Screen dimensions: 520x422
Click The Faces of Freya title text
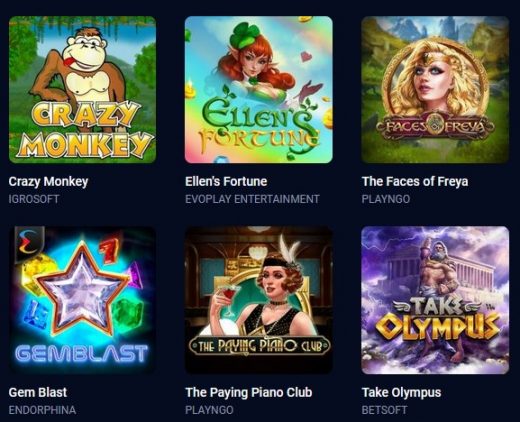[x=415, y=182]
